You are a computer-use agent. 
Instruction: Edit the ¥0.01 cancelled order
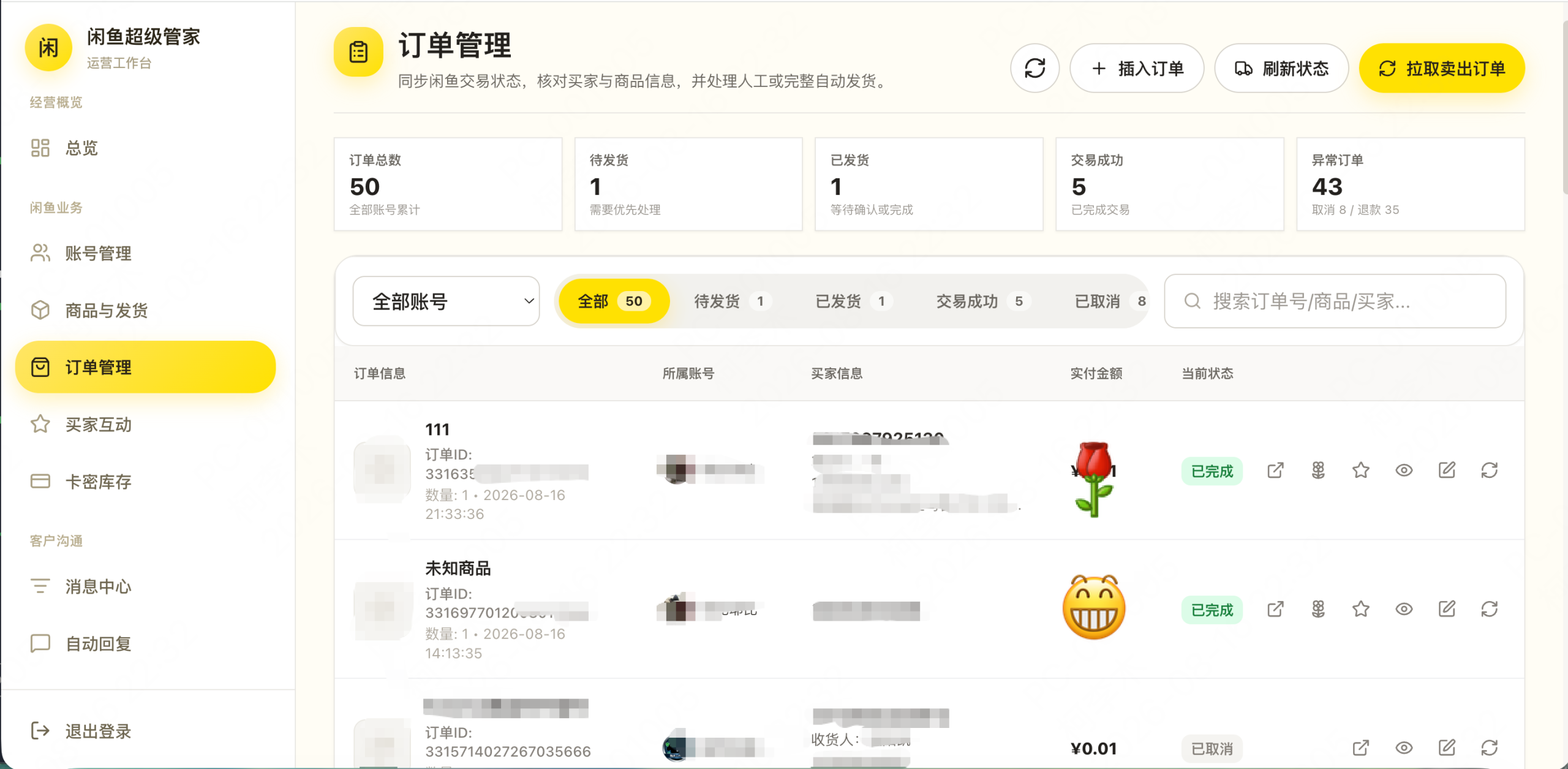[x=1447, y=748]
